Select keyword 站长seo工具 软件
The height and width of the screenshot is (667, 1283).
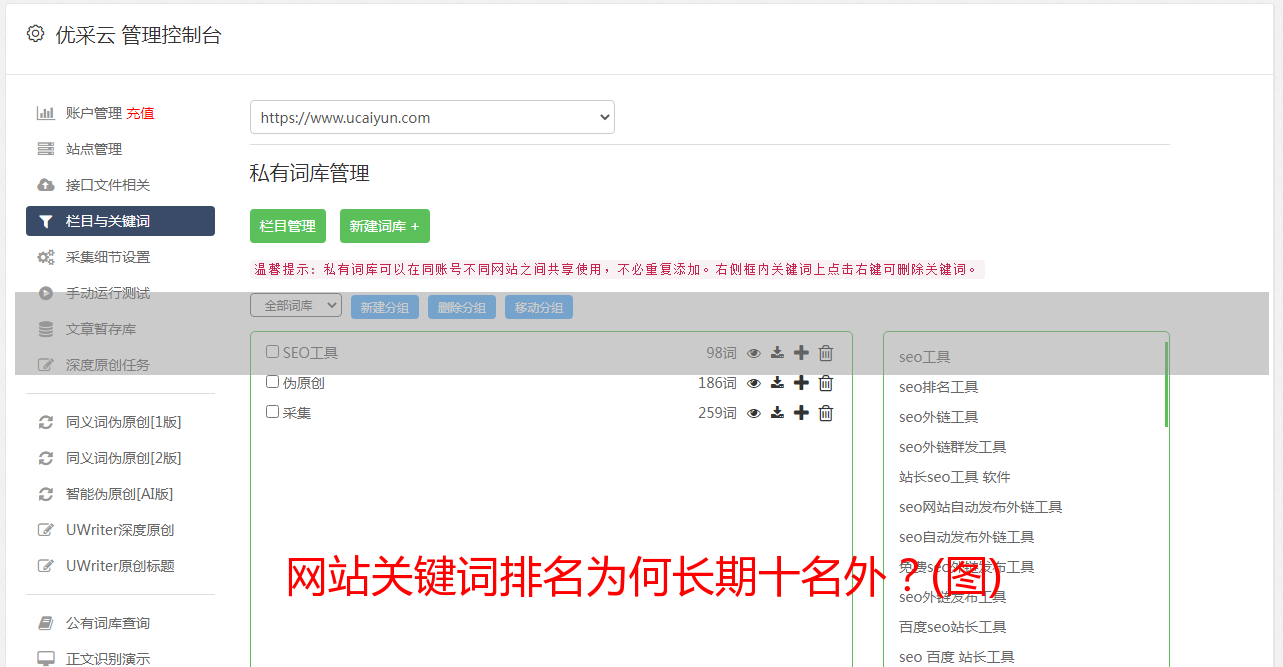click(x=954, y=477)
